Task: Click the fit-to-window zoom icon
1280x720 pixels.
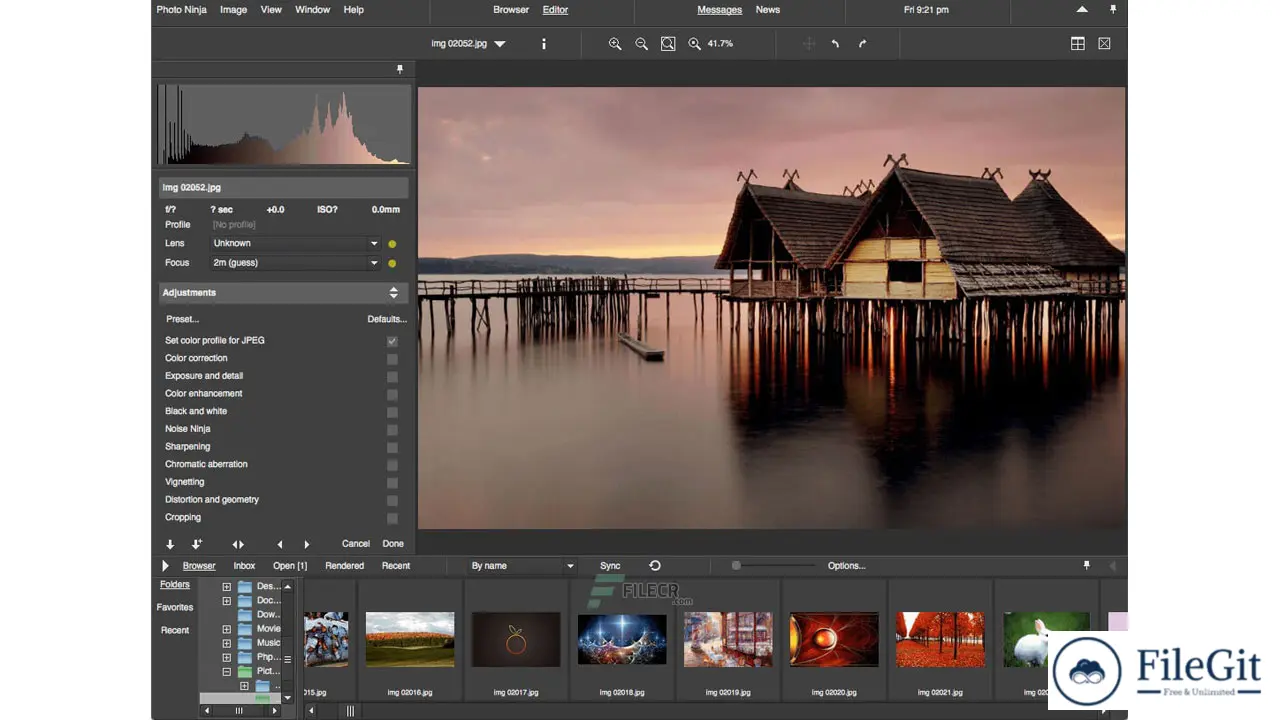Action: pos(668,44)
